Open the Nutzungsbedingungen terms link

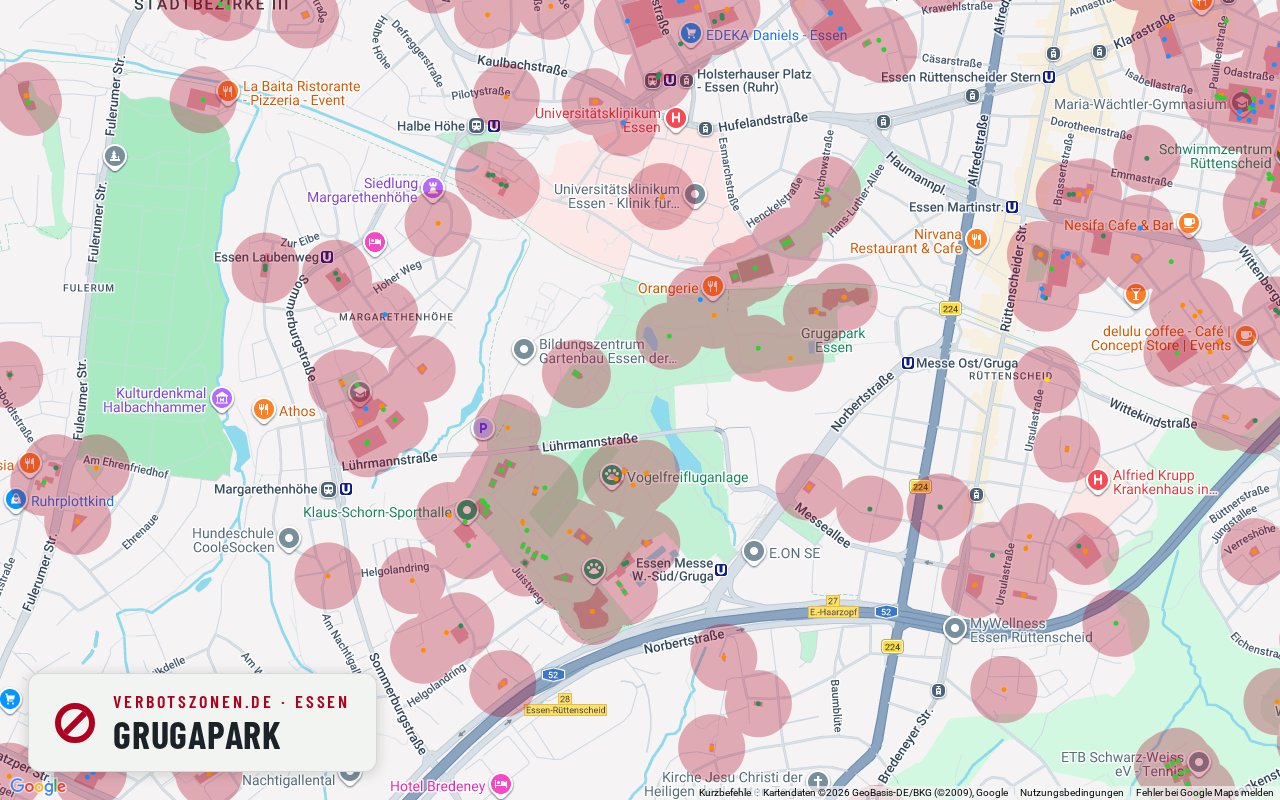coord(1071,793)
